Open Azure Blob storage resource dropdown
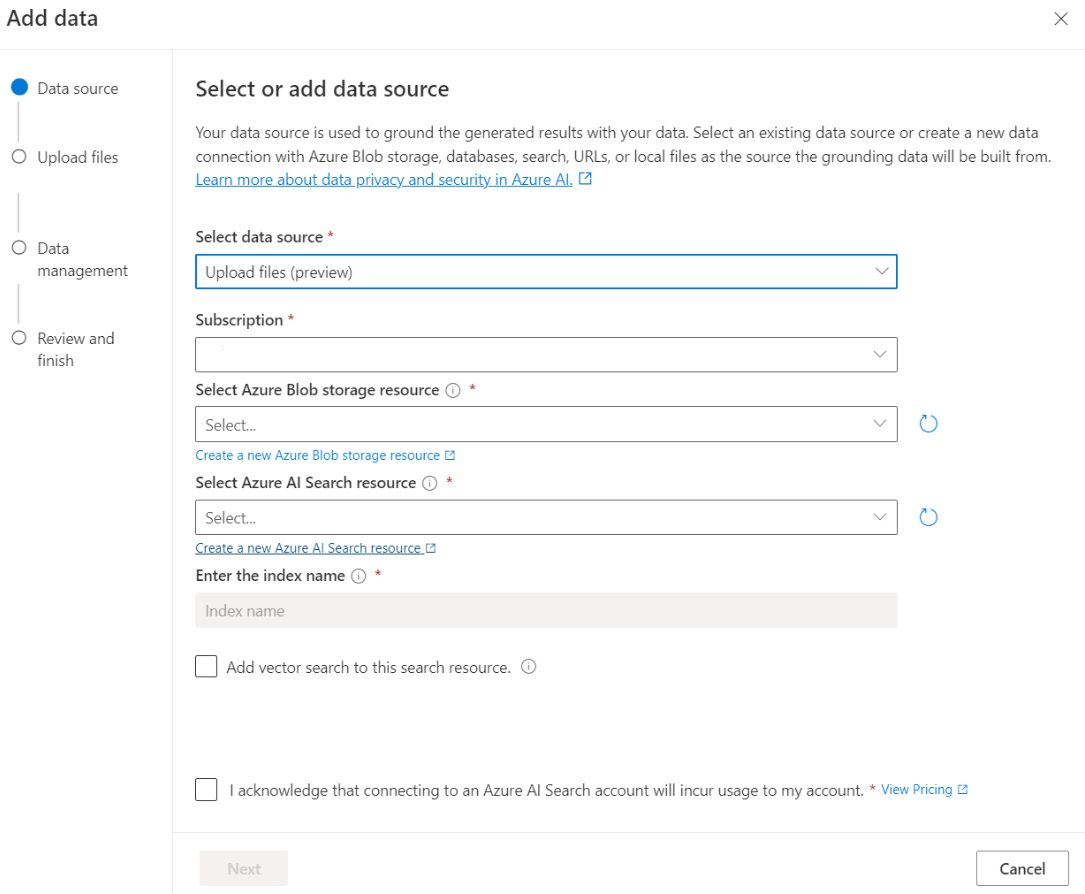The image size is (1085, 894). [546, 424]
